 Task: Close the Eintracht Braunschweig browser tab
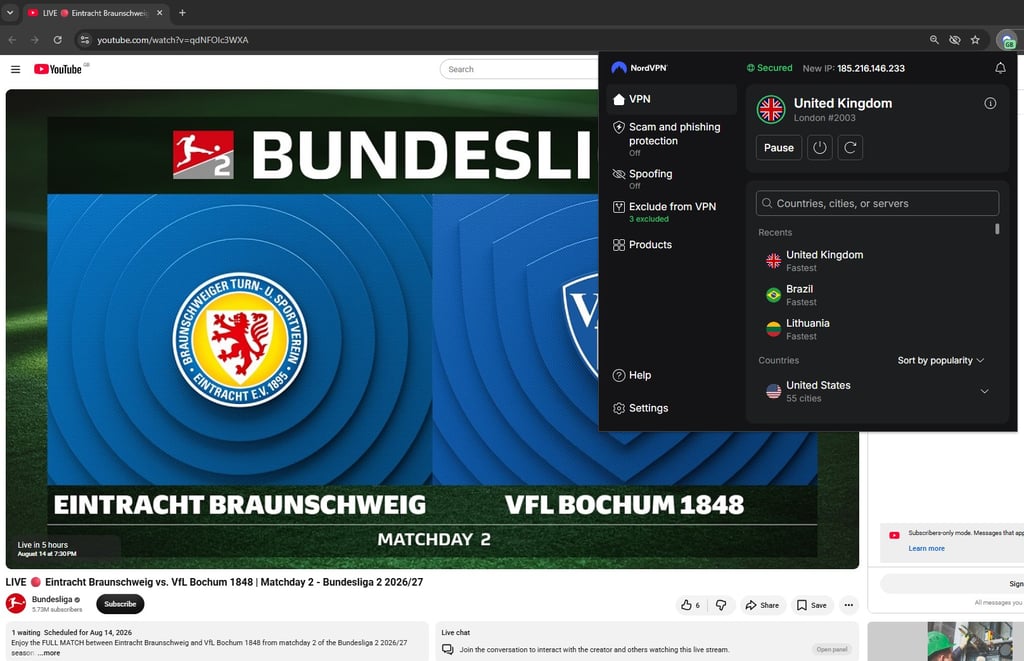159,12
